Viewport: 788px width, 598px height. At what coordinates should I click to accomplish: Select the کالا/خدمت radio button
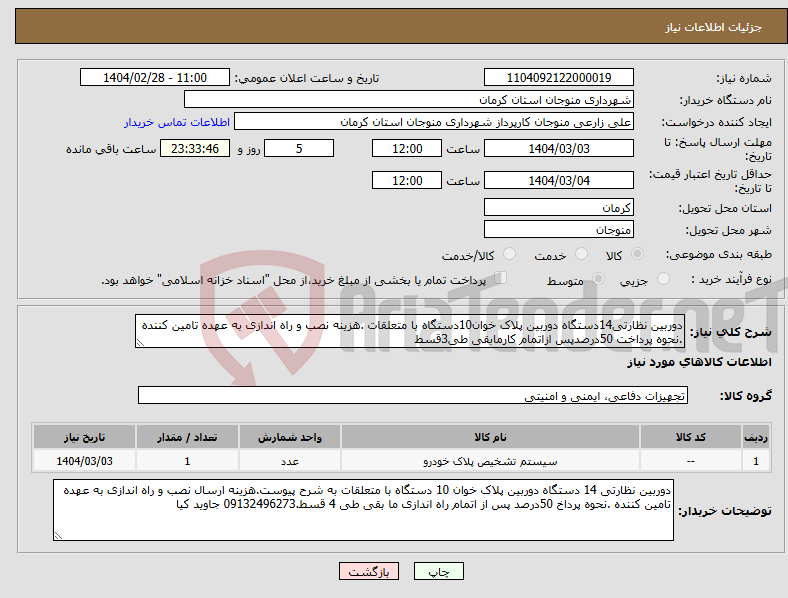click(509, 254)
